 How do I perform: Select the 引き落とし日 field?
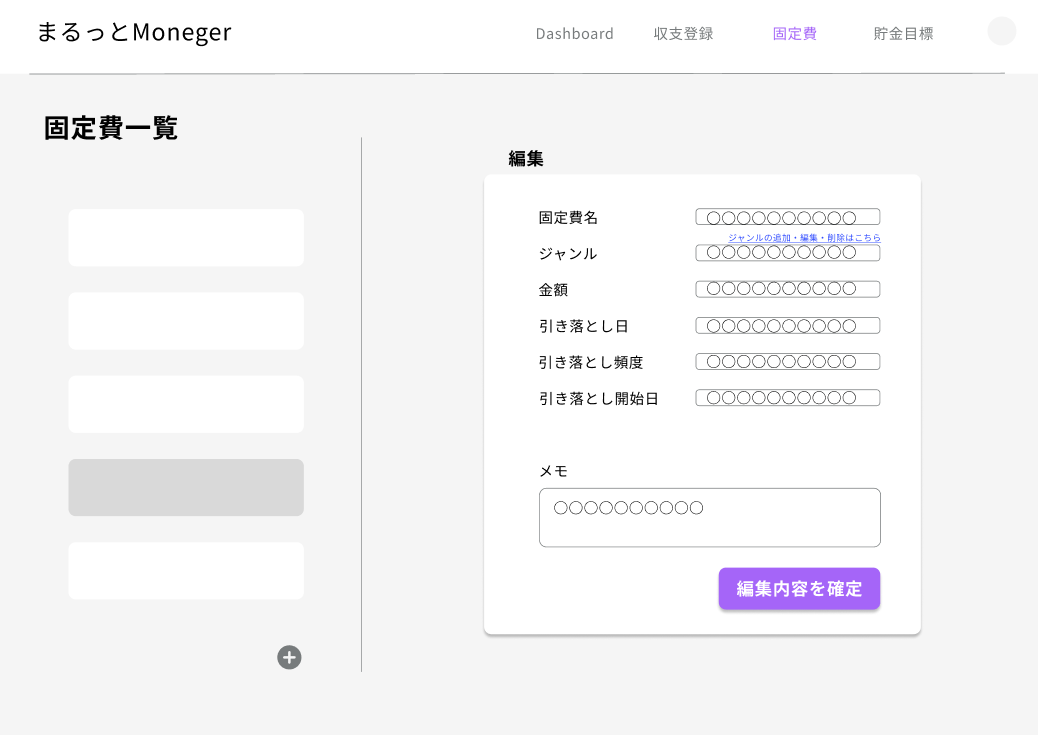pos(788,326)
